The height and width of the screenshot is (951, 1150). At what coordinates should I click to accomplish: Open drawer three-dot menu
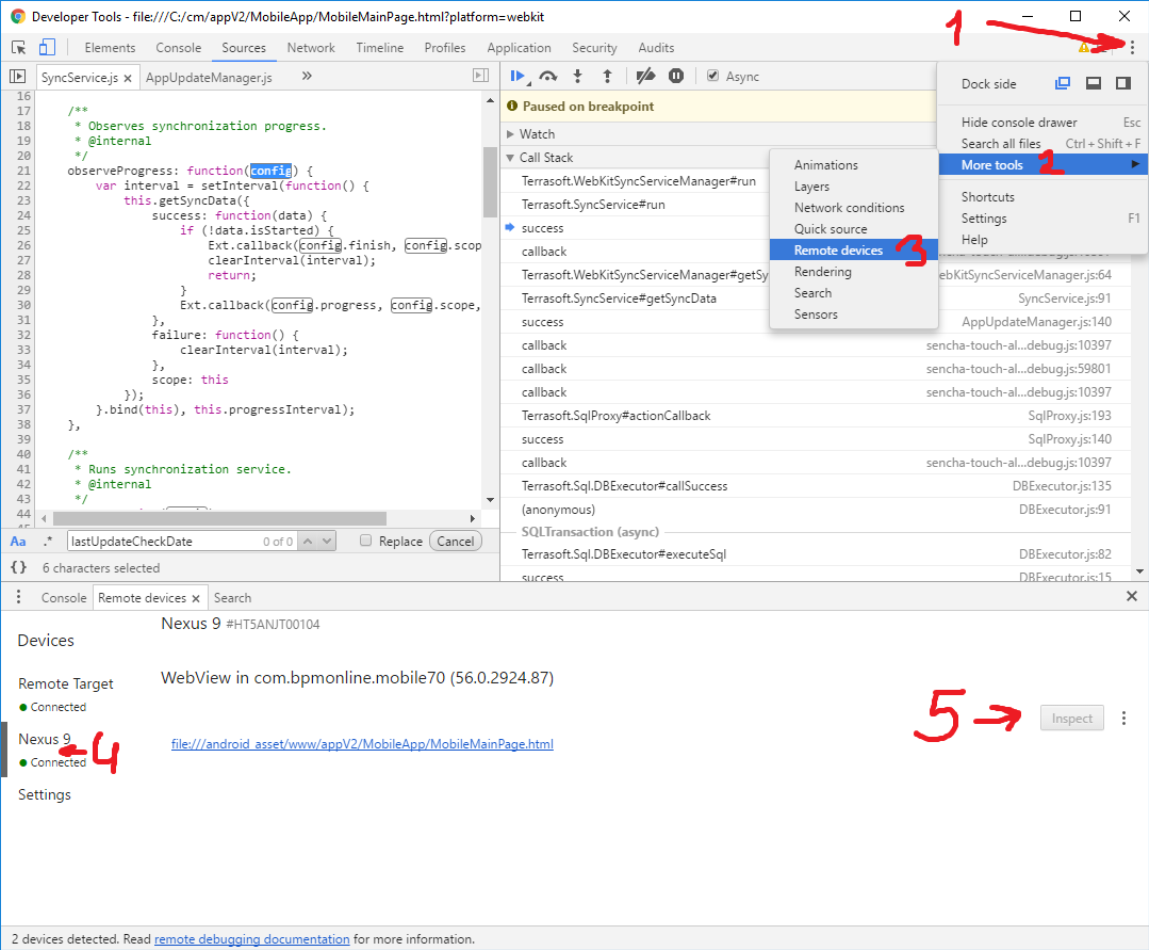point(18,597)
